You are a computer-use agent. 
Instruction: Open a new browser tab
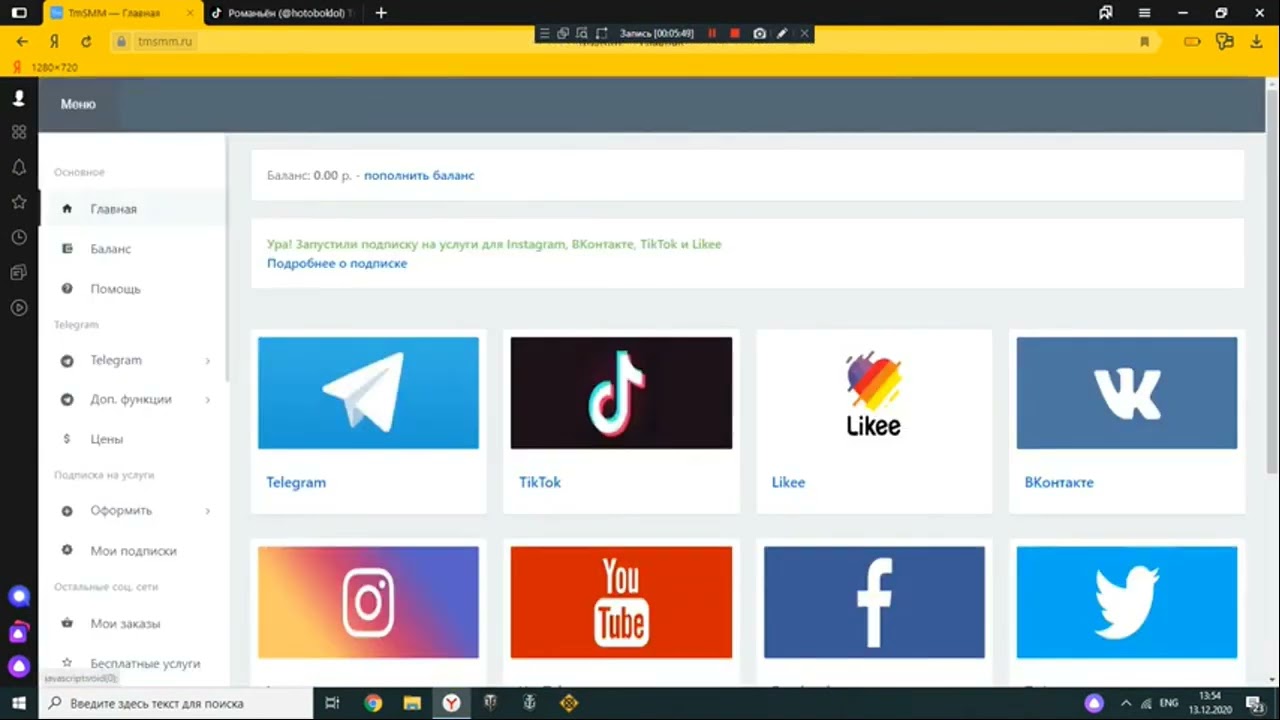(x=381, y=13)
